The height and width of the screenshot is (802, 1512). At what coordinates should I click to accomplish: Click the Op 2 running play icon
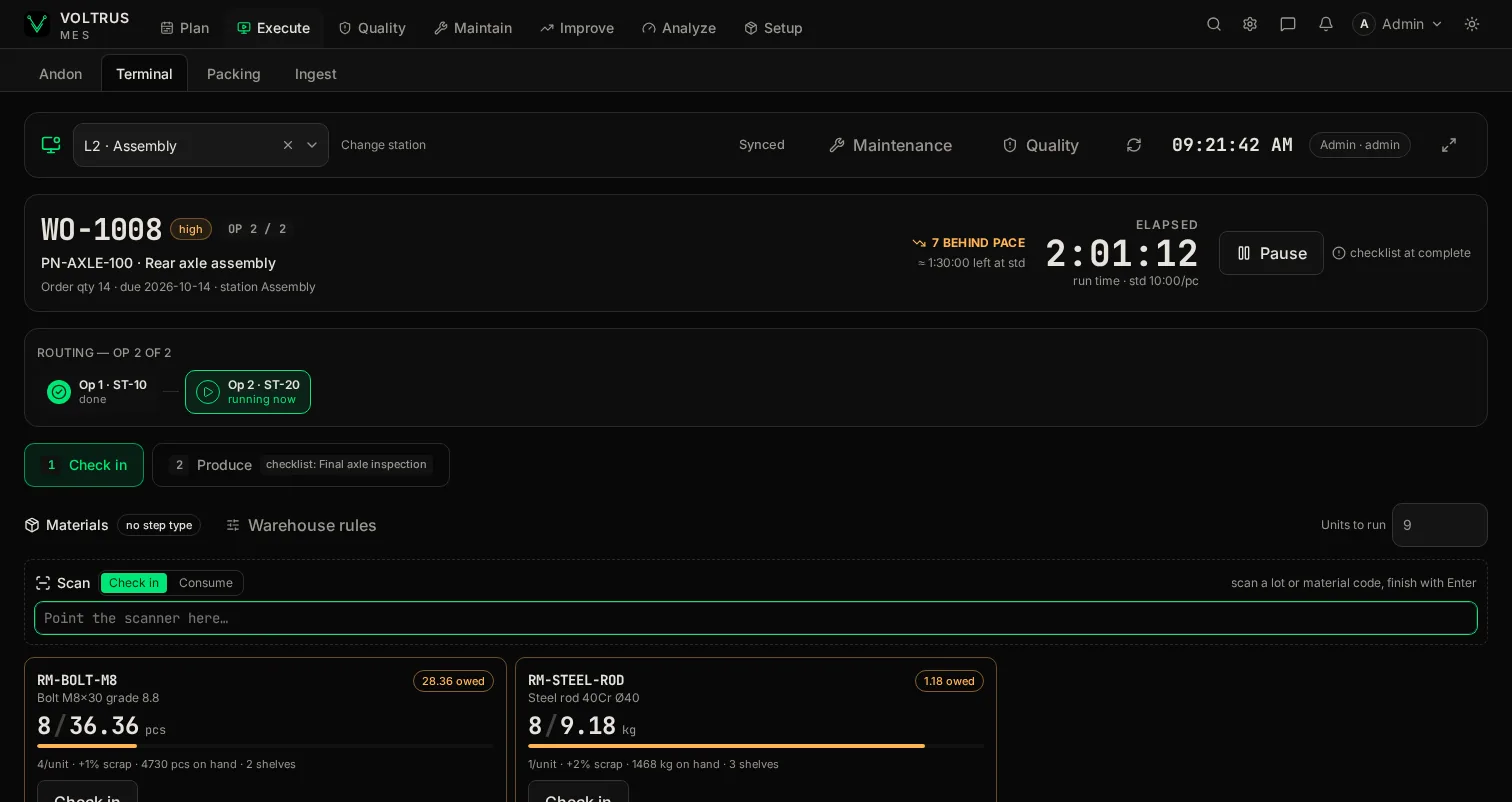[x=208, y=392]
